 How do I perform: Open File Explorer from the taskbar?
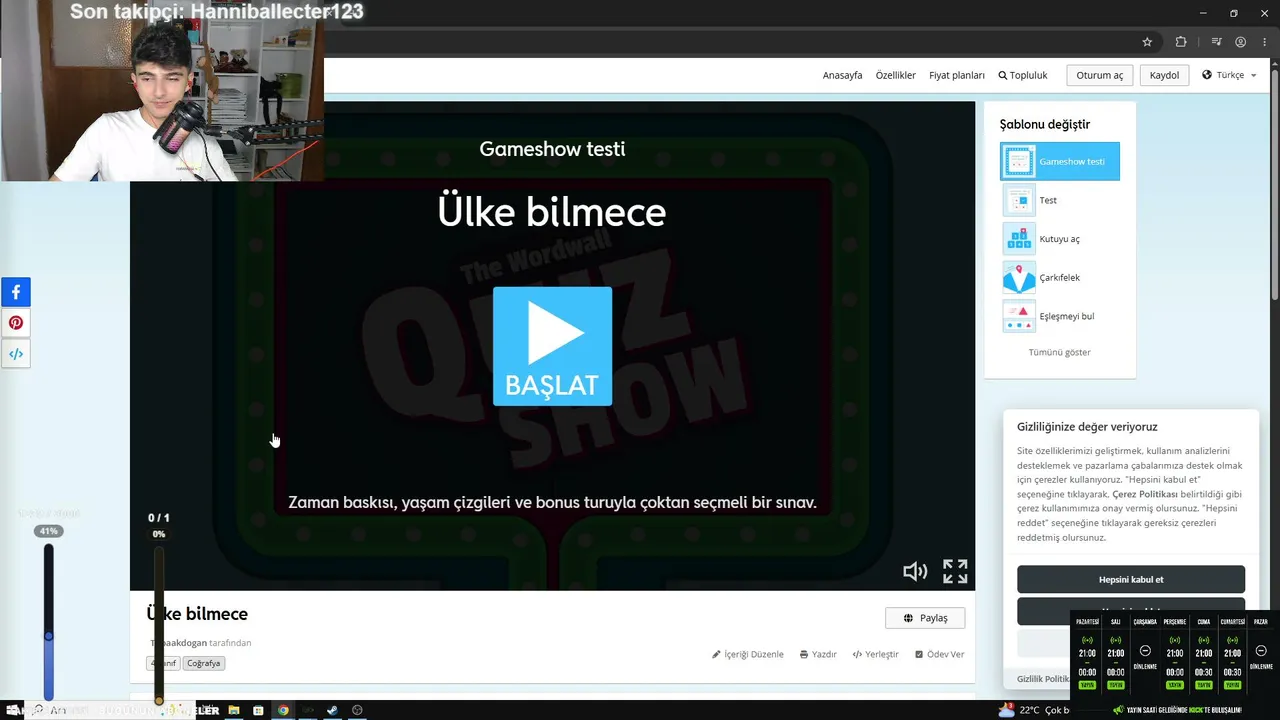pyautogui.click(x=234, y=710)
